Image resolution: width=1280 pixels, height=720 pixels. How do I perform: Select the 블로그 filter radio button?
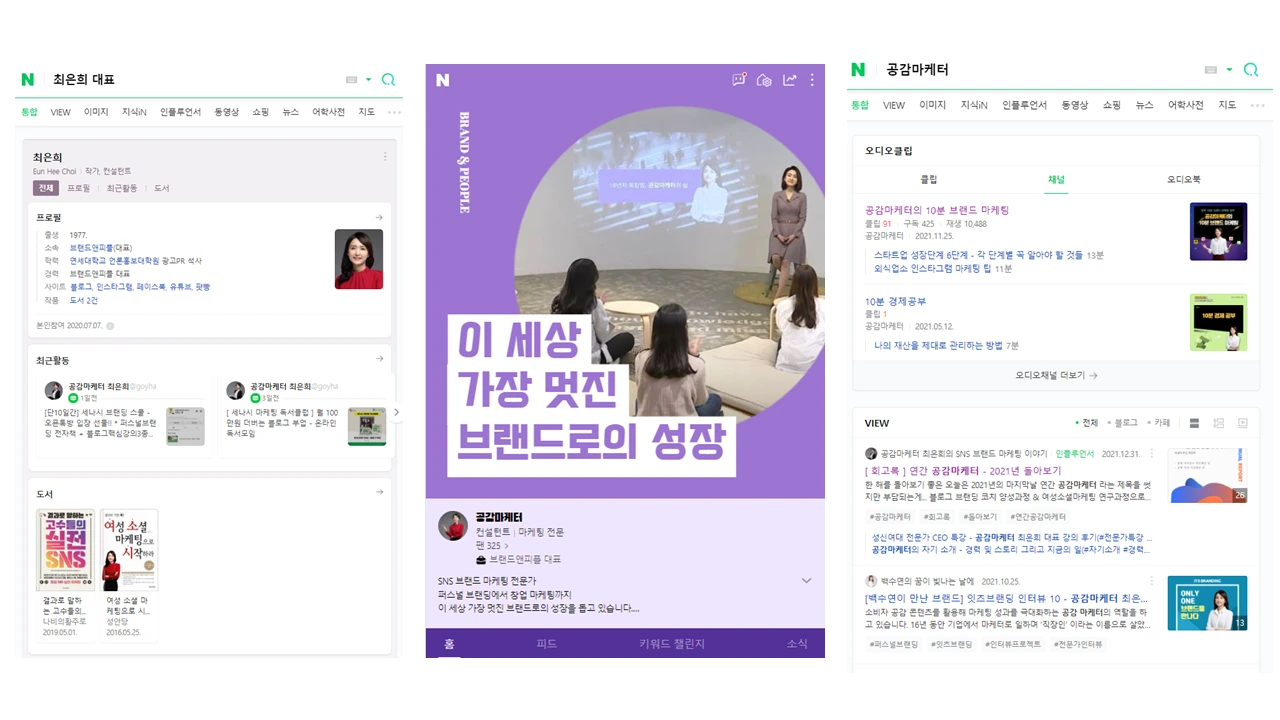tap(1108, 422)
